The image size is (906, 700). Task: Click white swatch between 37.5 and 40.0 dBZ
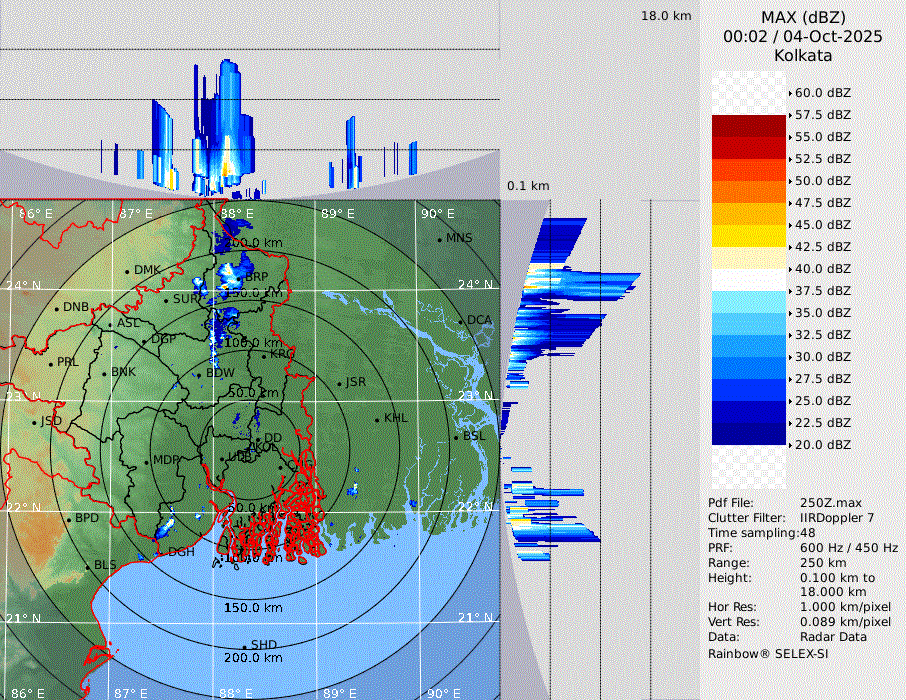click(x=749, y=279)
